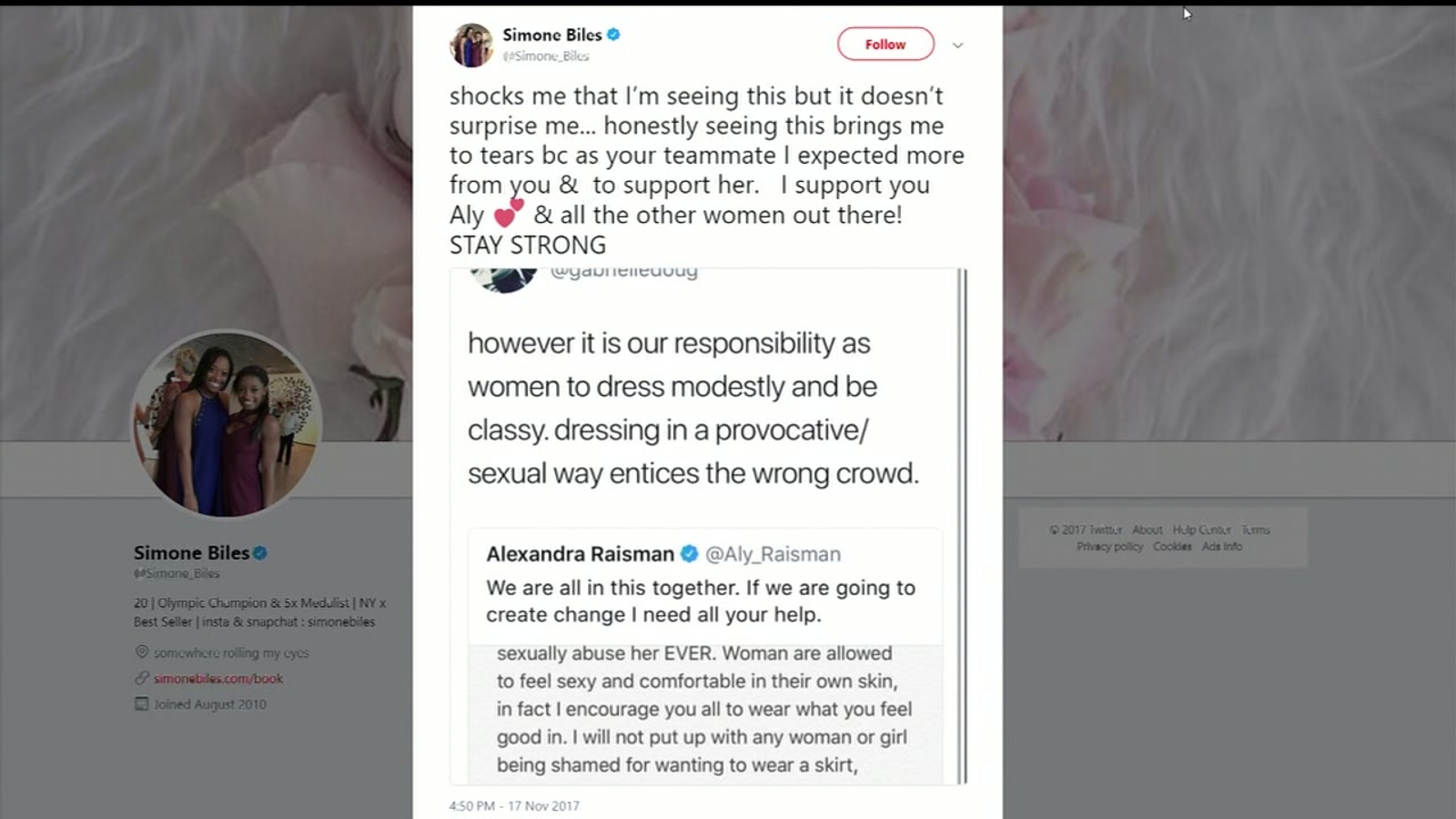Expand the tweet options chevron beside Follow
This screenshot has width=1456, height=819.
957,45
